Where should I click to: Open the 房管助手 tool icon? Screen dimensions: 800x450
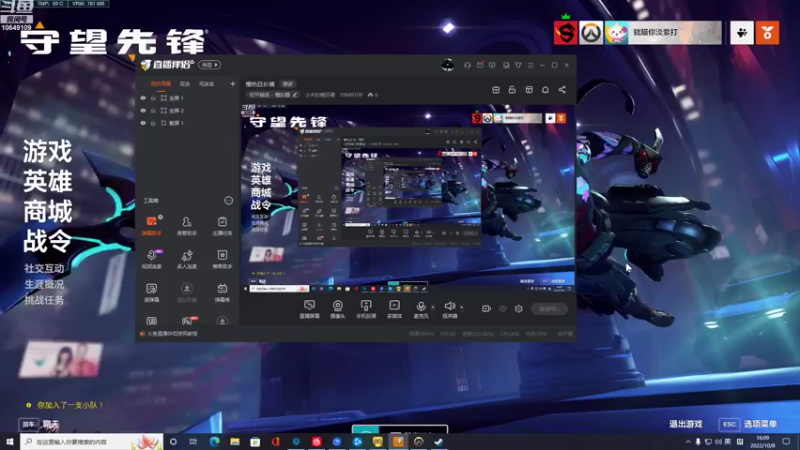(187, 226)
